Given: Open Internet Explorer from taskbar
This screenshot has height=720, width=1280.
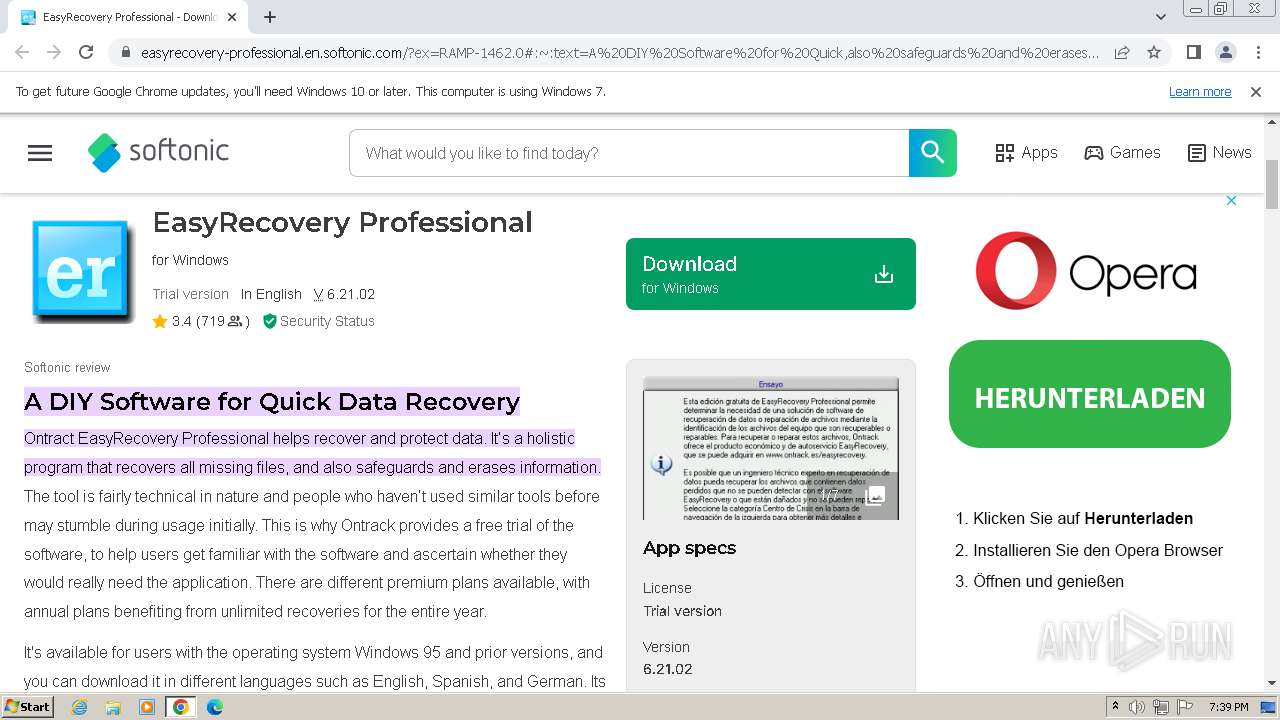Looking at the screenshot, I should coord(80,707).
